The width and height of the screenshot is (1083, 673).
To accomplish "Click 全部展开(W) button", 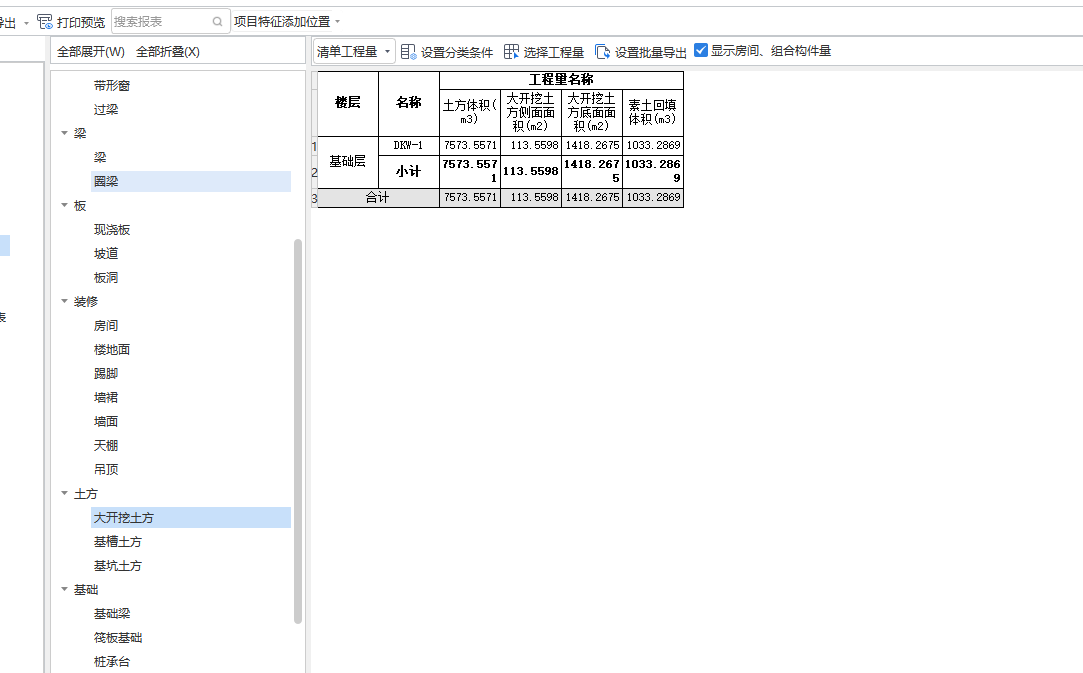I will pos(91,52).
